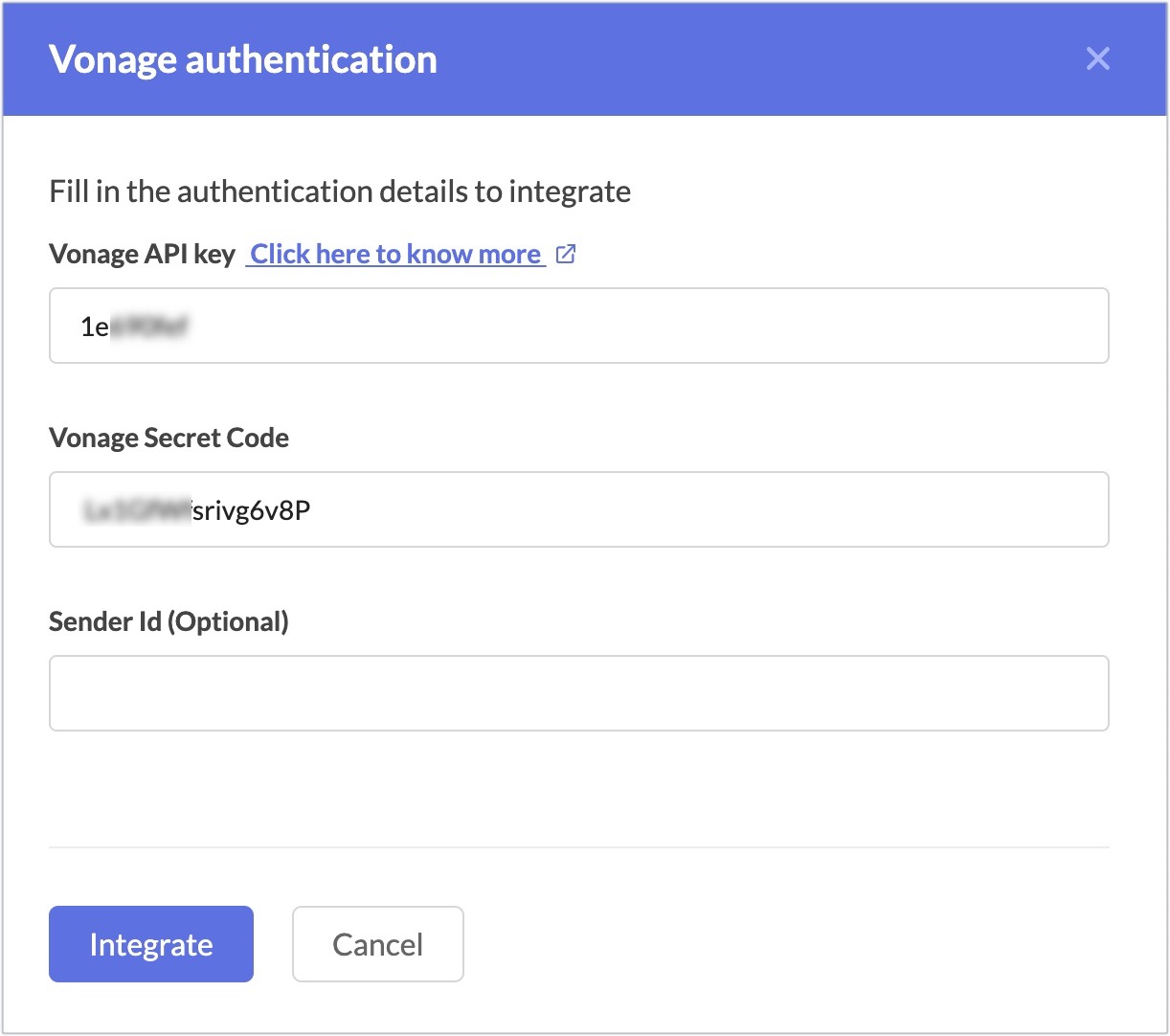
Task: Close the Vonage authentication dialog
Action: click(x=1097, y=58)
